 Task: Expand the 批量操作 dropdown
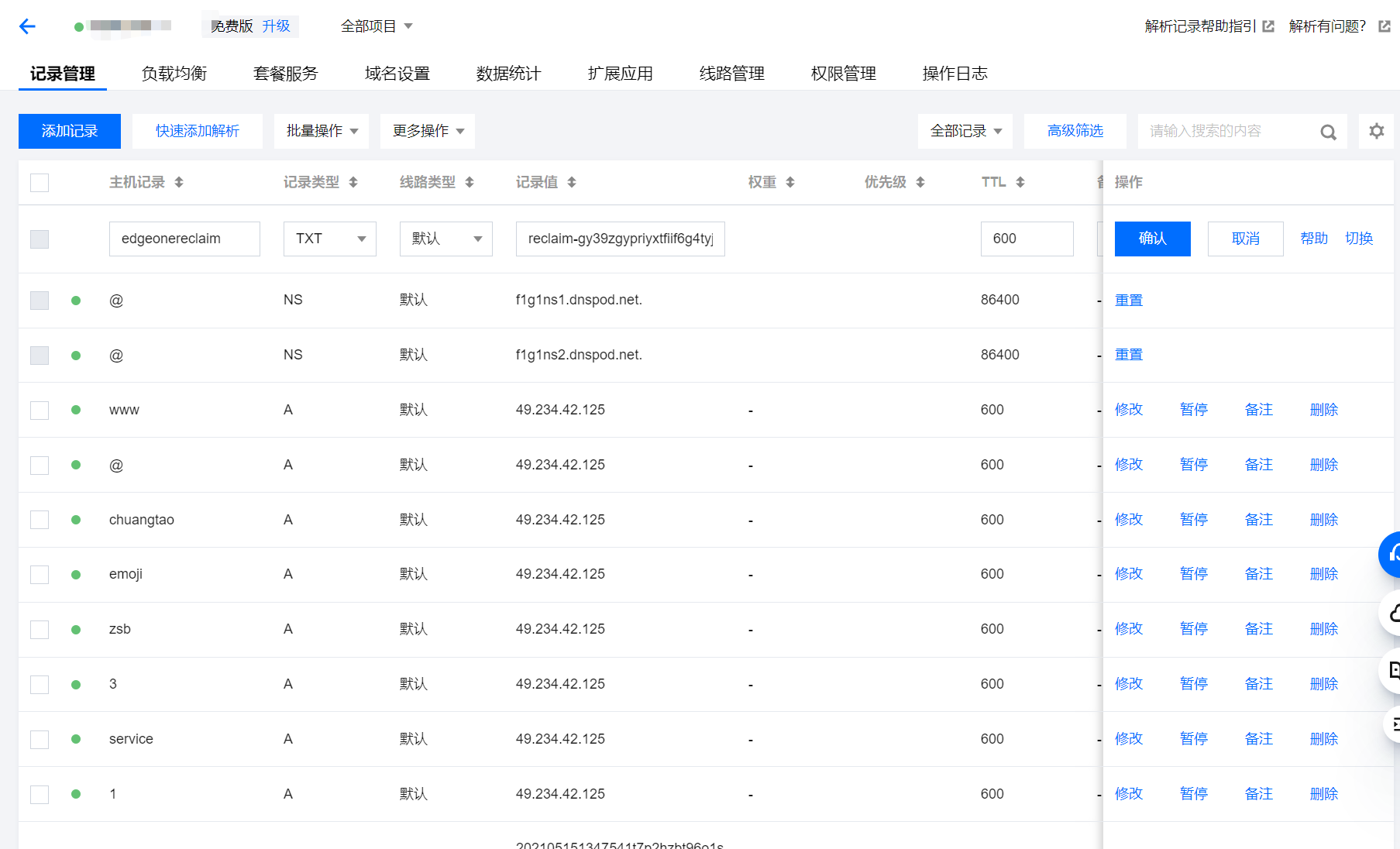tap(322, 131)
